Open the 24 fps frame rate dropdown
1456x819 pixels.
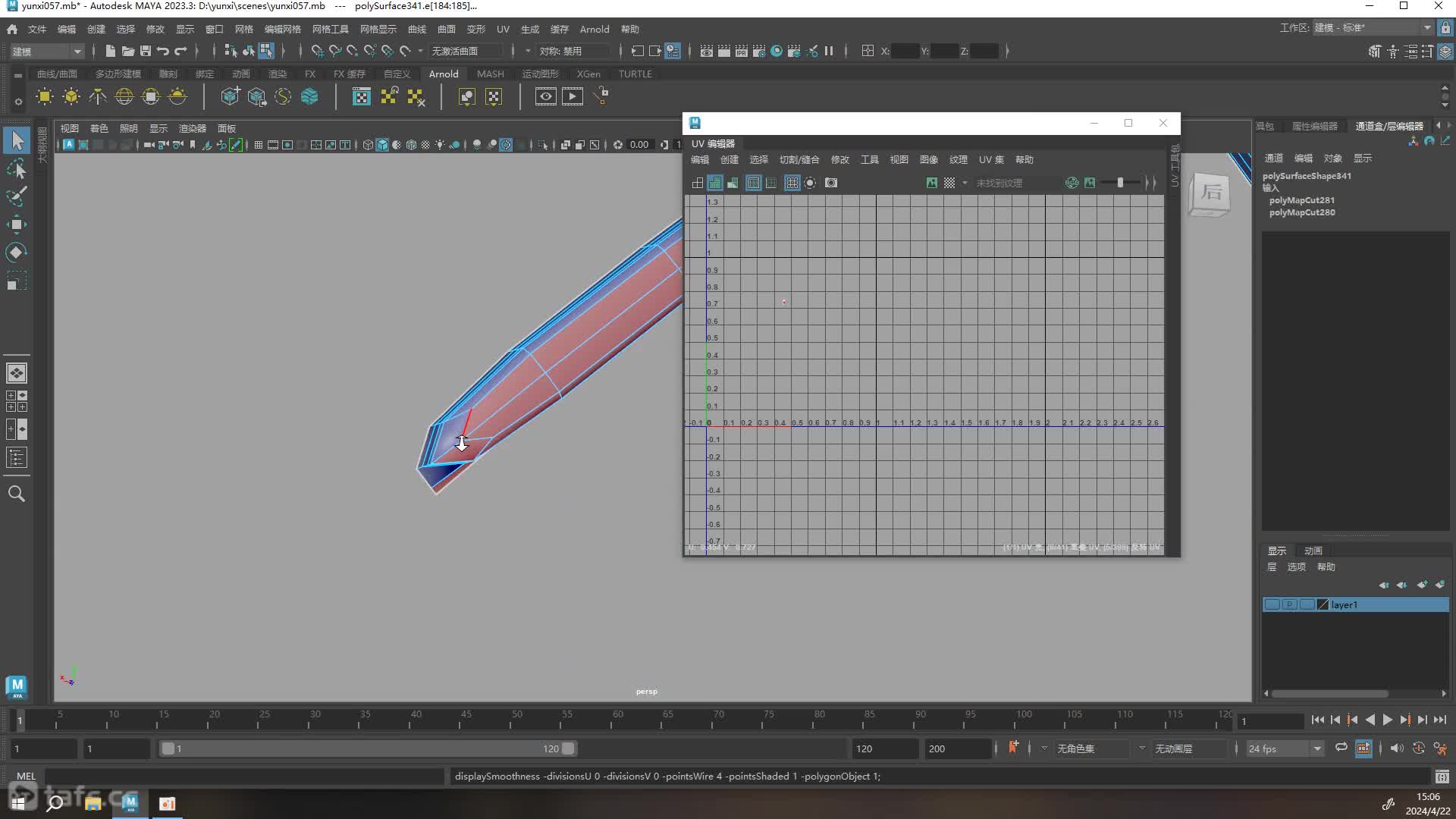pos(1285,748)
